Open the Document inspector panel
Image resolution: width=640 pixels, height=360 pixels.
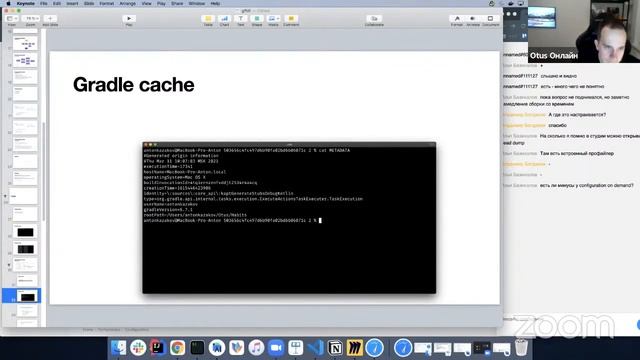pyautogui.click(x=491, y=19)
